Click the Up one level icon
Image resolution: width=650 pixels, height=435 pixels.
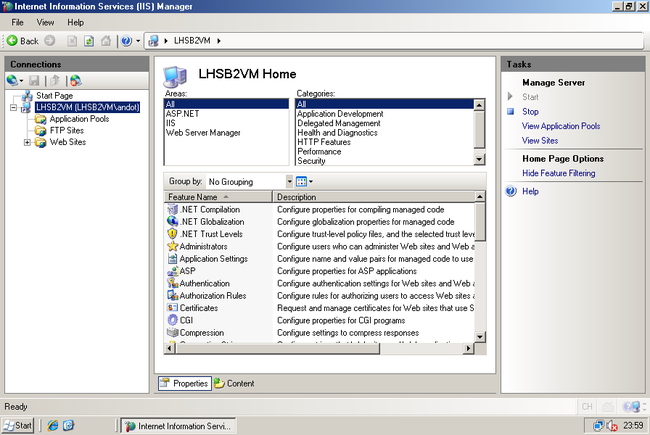pos(55,80)
